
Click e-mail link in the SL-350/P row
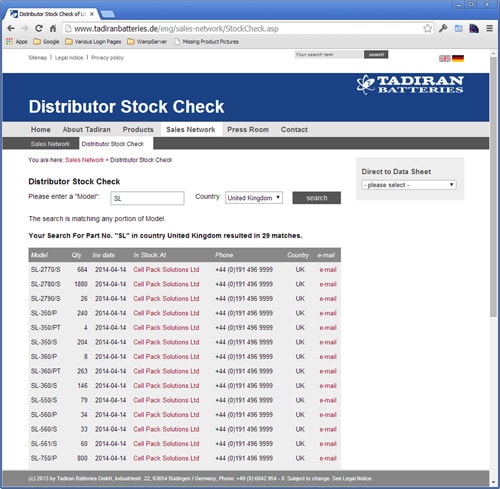point(328,313)
